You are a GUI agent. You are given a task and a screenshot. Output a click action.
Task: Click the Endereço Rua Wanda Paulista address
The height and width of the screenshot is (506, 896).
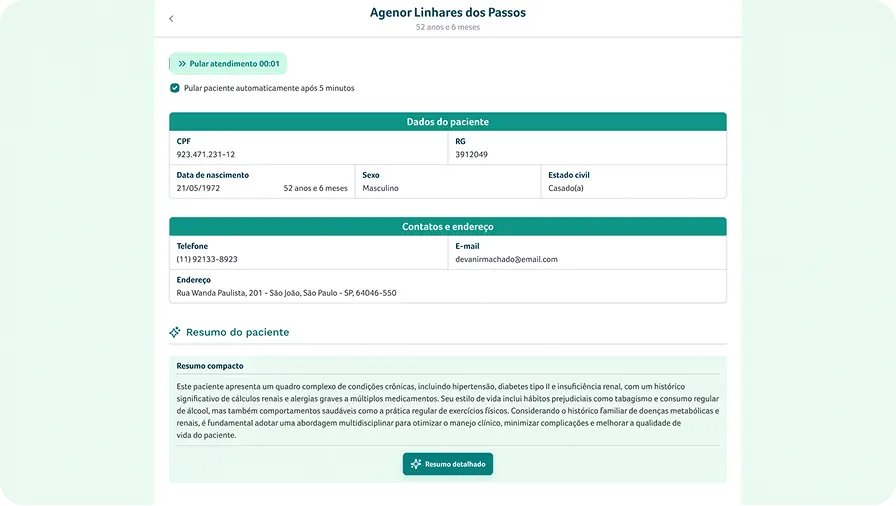pyautogui.click(x=286, y=293)
